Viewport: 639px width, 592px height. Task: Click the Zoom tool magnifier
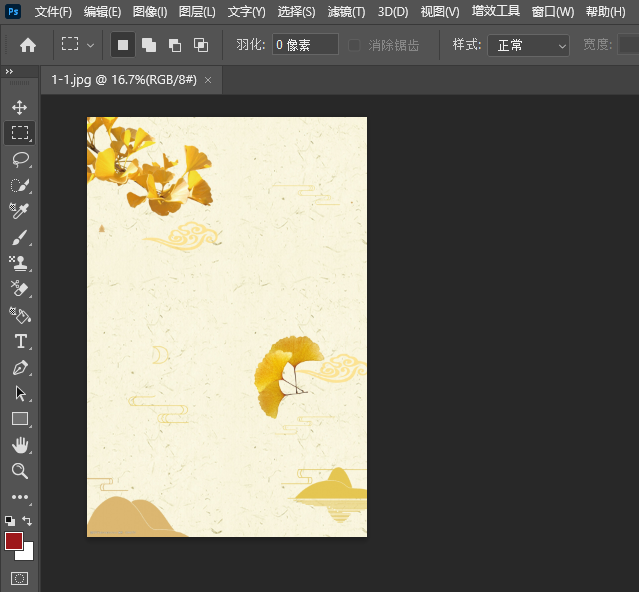pos(20,471)
